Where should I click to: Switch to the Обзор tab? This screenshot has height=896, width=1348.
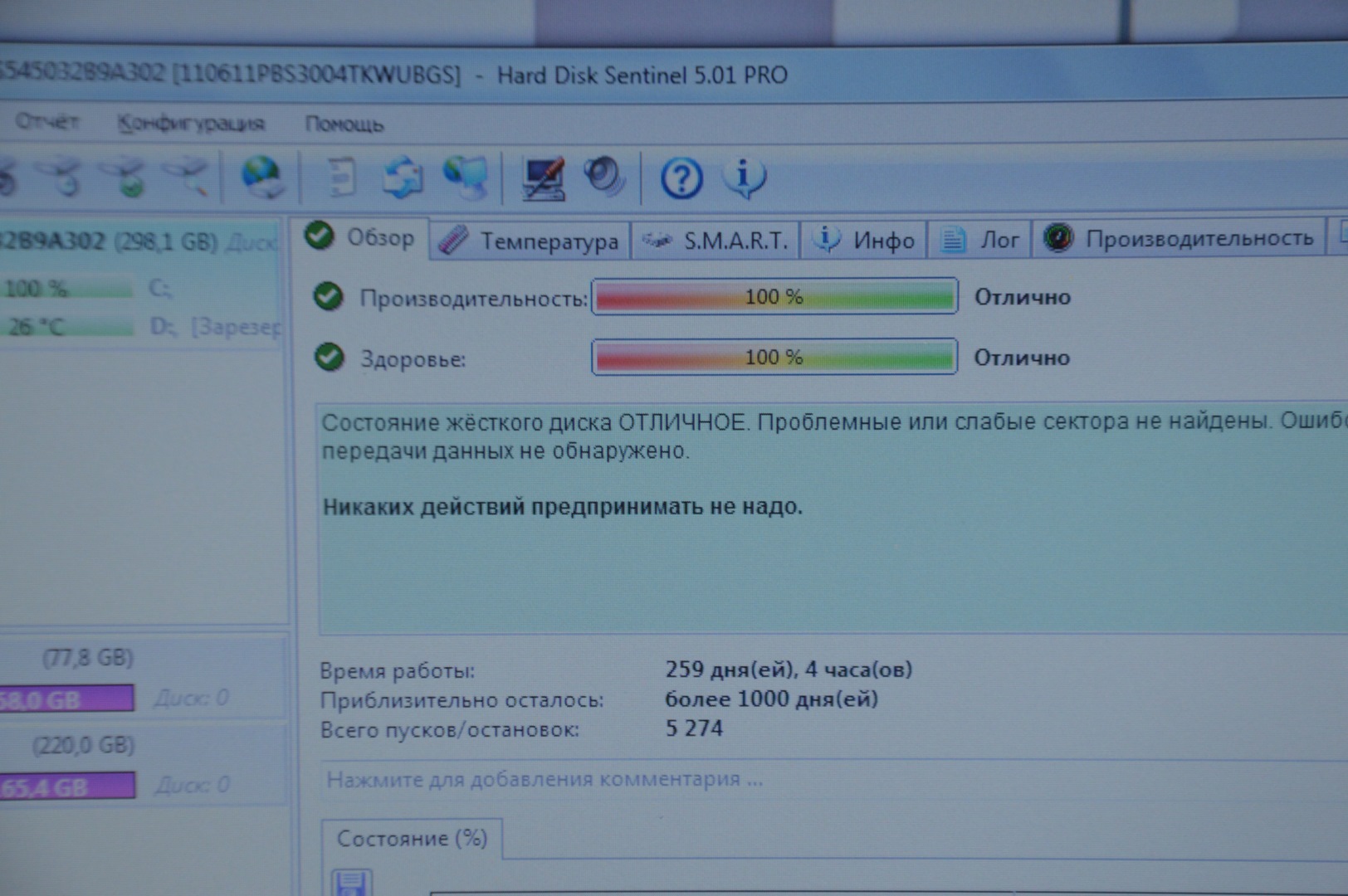(x=361, y=238)
